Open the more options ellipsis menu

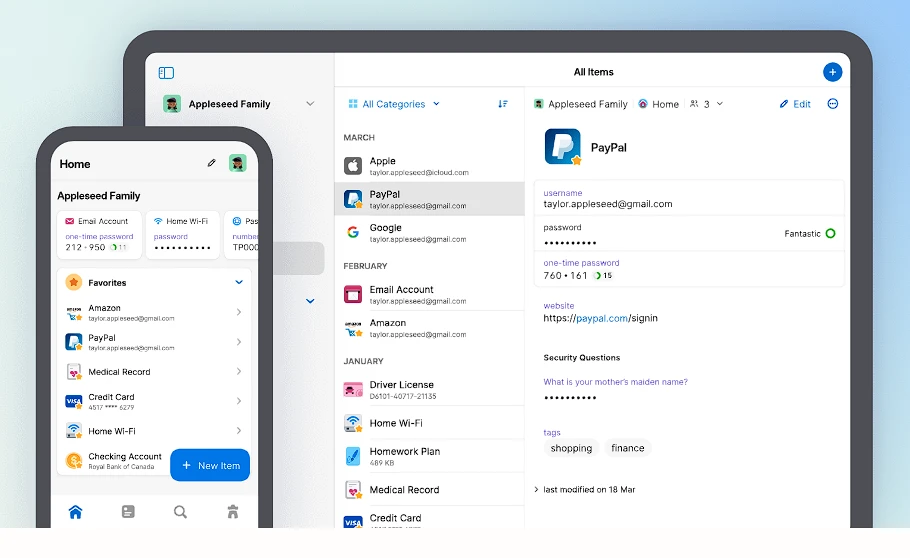(x=833, y=104)
